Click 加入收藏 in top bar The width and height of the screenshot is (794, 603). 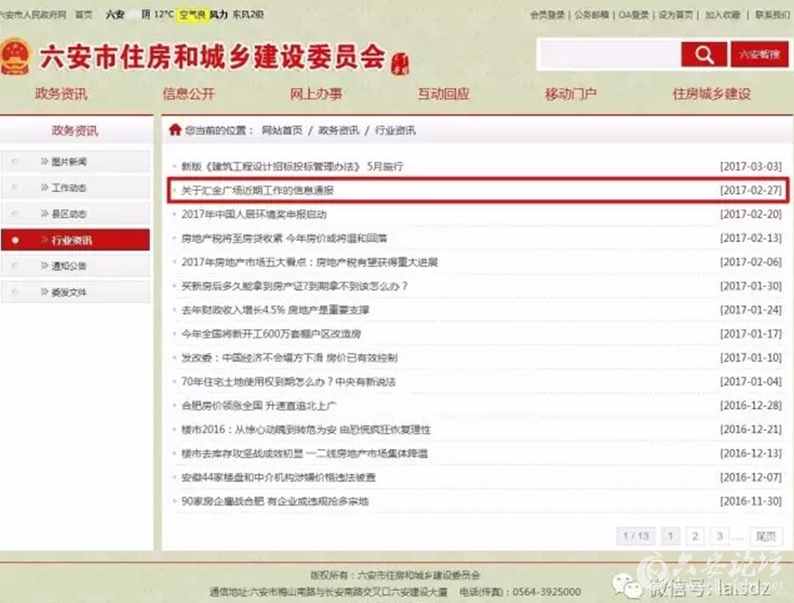(x=723, y=15)
